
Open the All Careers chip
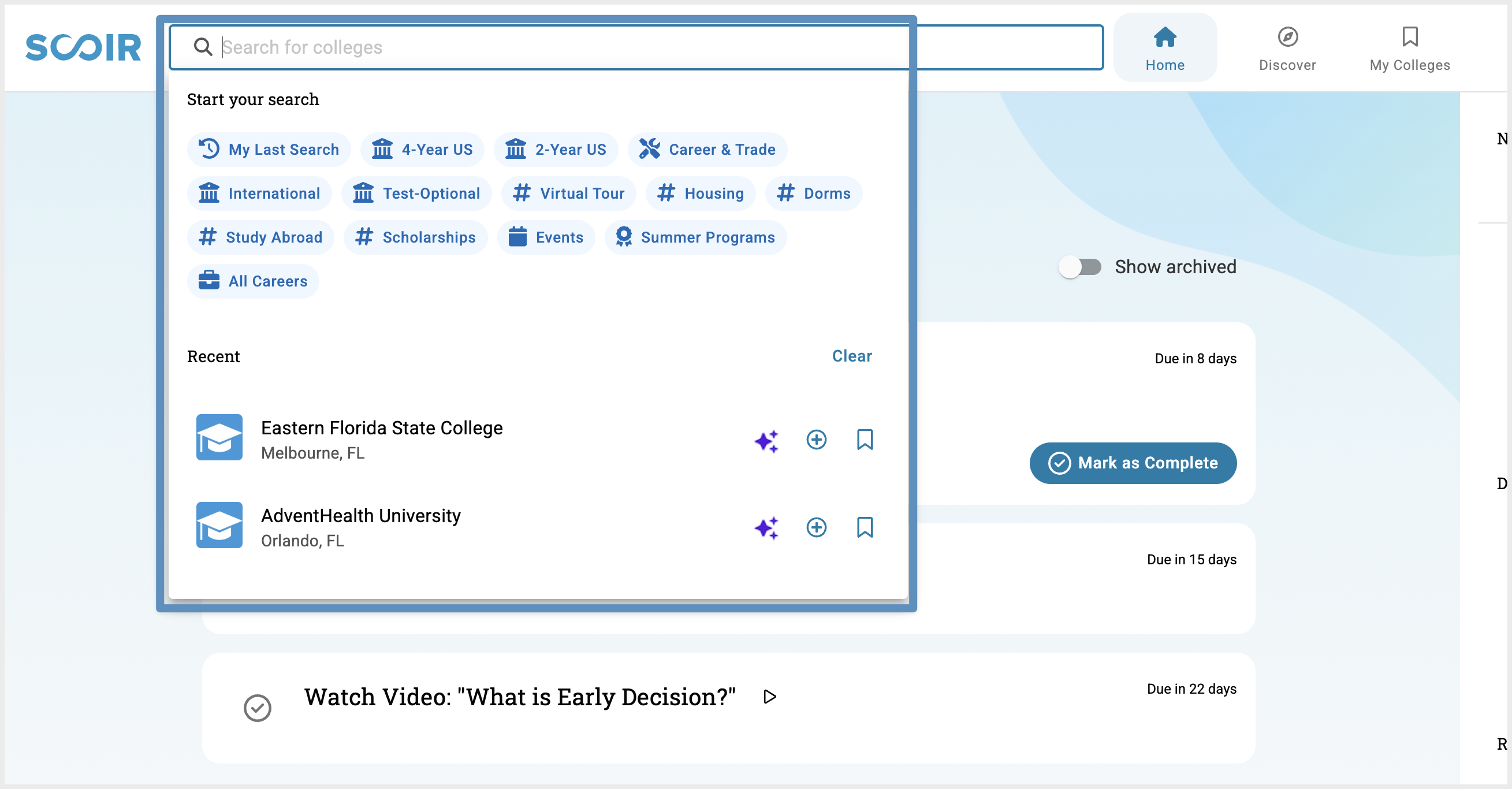click(x=253, y=281)
